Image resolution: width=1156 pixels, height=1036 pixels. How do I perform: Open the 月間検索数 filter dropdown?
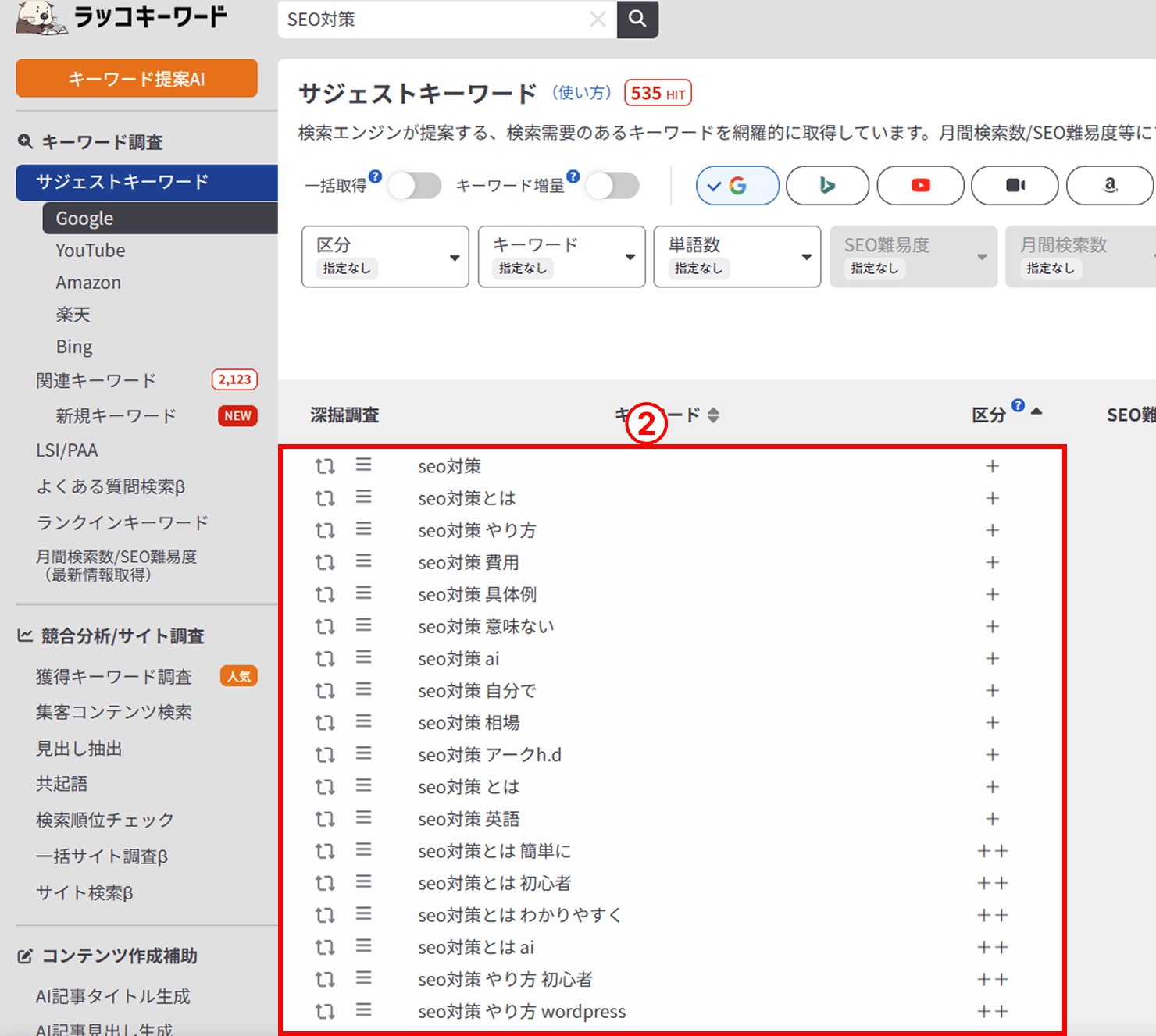point(1081,257)
